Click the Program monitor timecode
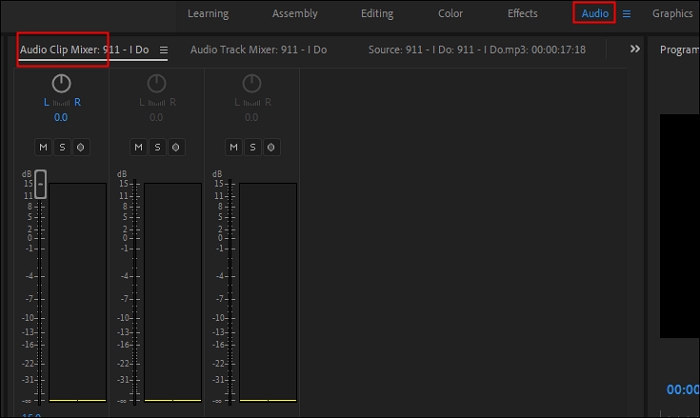Viewport: 700px width, 418px height. 683,389
